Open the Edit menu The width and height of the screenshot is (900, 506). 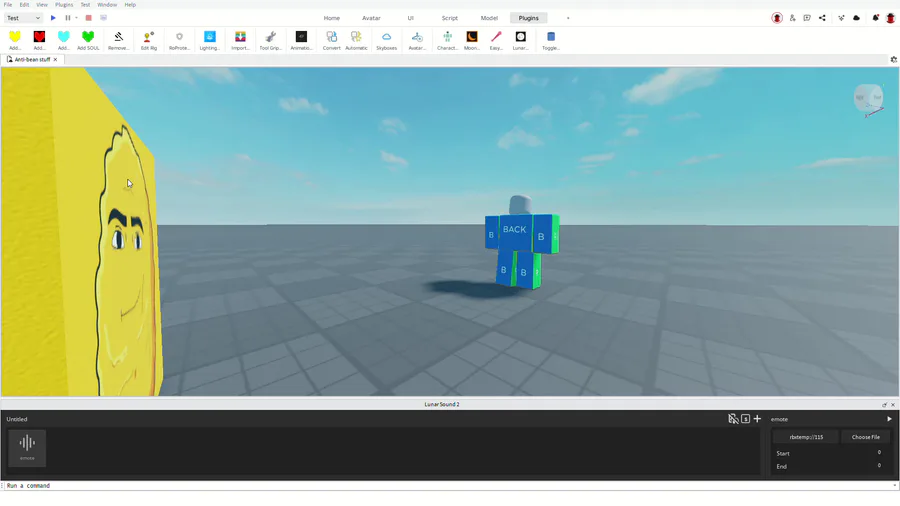24,5
